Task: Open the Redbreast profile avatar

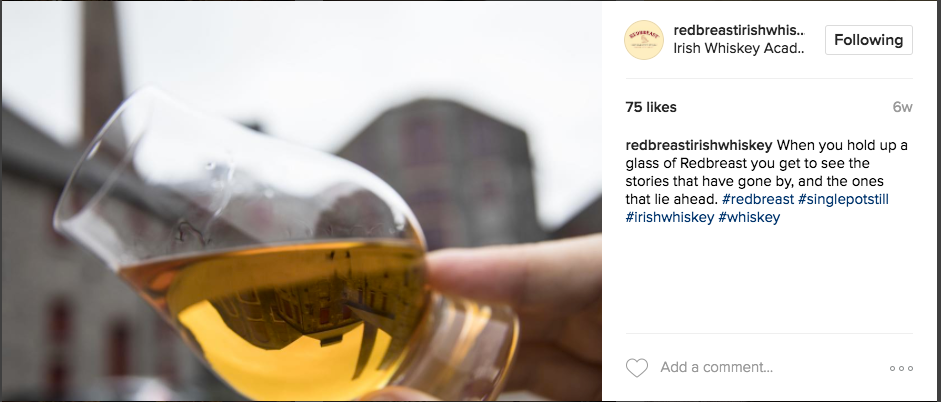Action: tap(644, 40)
